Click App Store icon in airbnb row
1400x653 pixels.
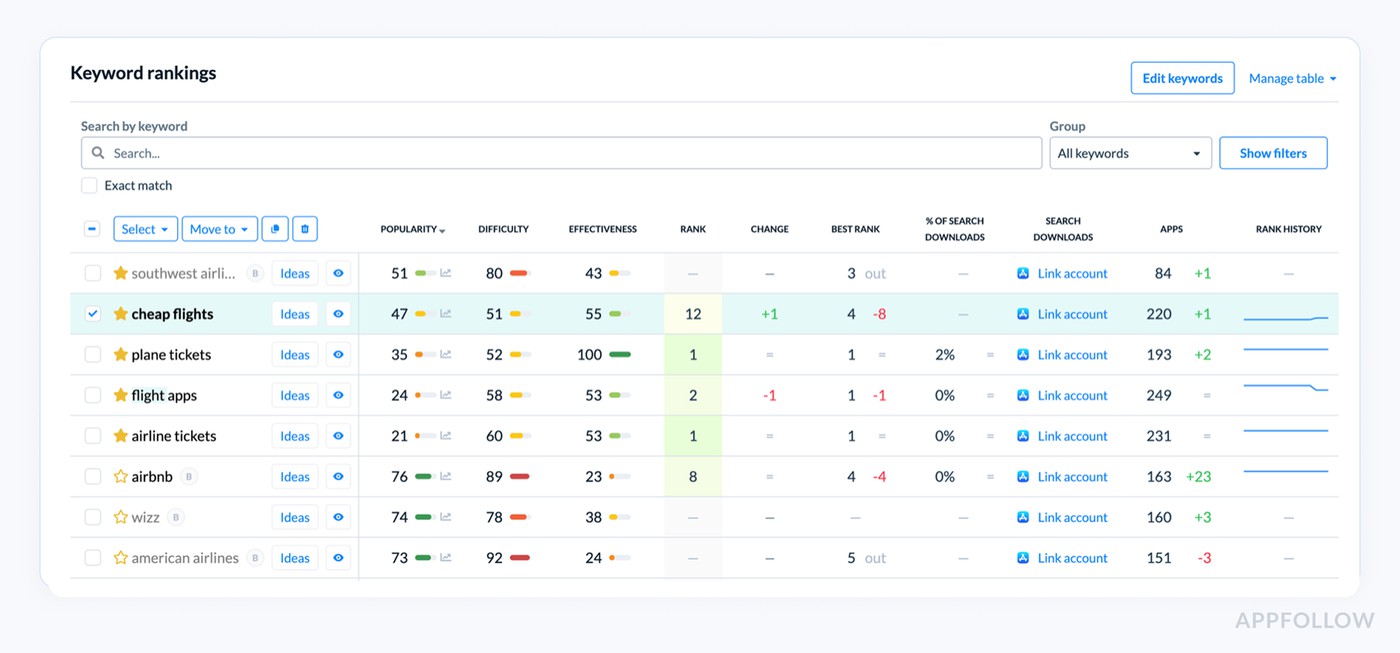pyautogui.click(x=1023, y=476)
